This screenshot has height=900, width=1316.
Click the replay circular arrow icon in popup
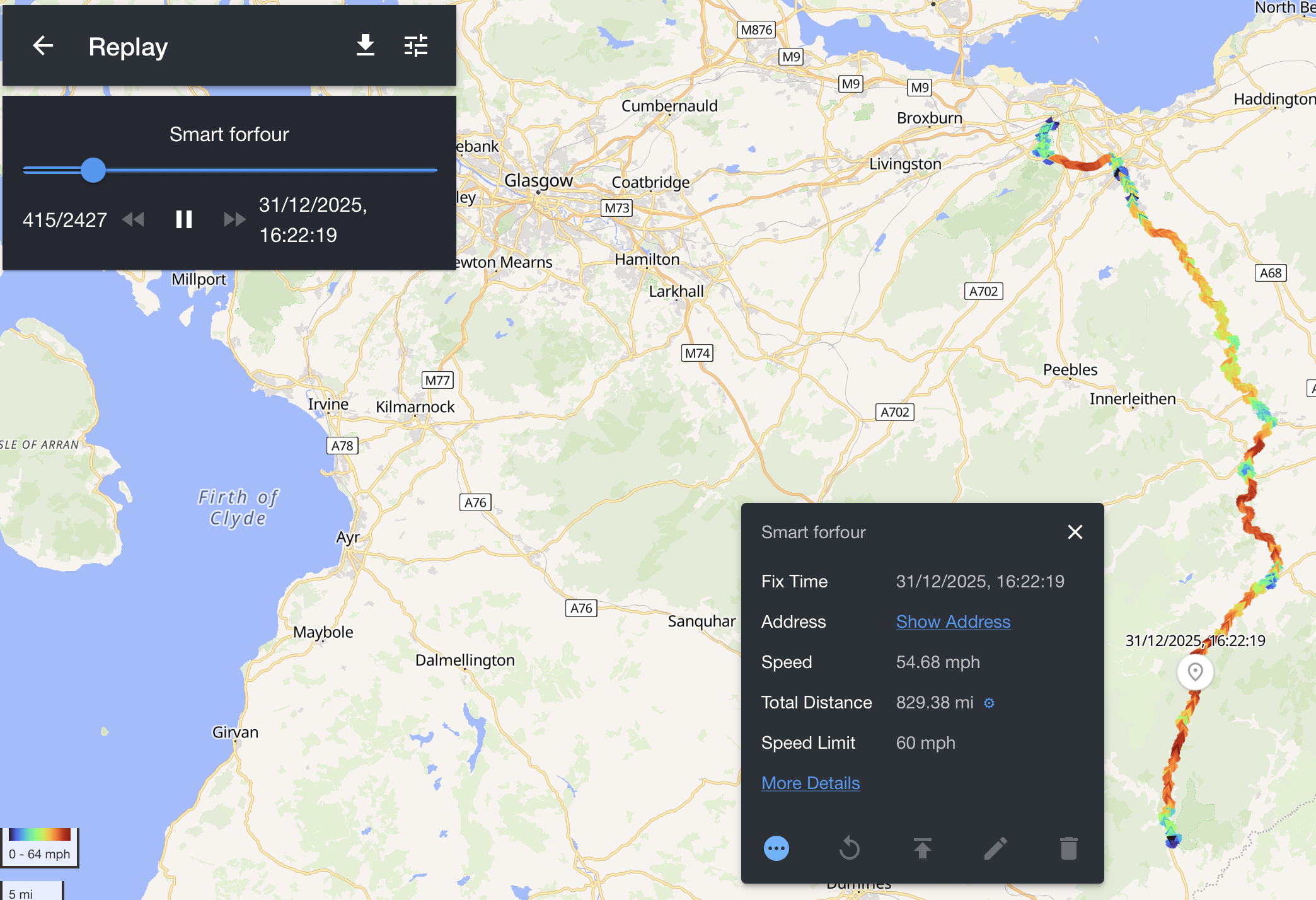(x=849, y=848)
